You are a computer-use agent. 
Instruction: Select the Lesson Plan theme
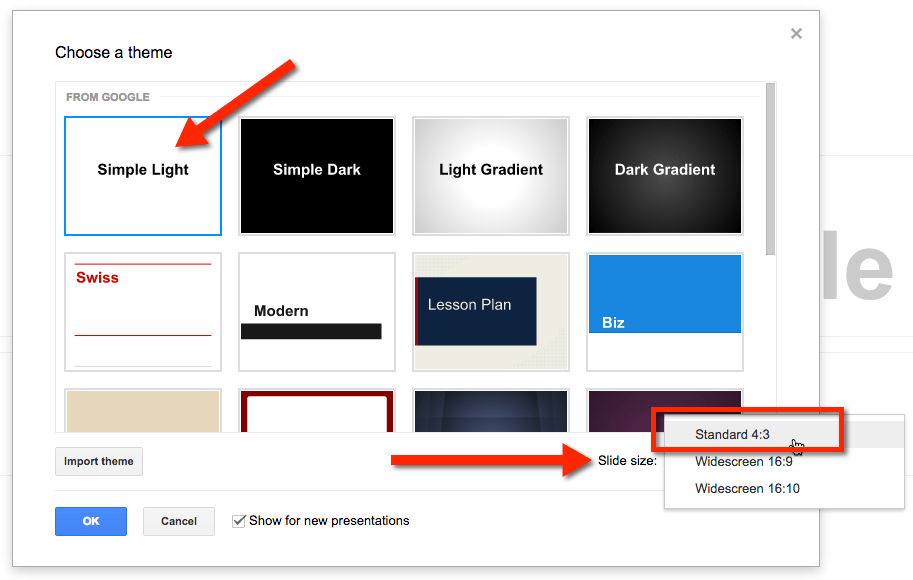click(x=491, y=312)
